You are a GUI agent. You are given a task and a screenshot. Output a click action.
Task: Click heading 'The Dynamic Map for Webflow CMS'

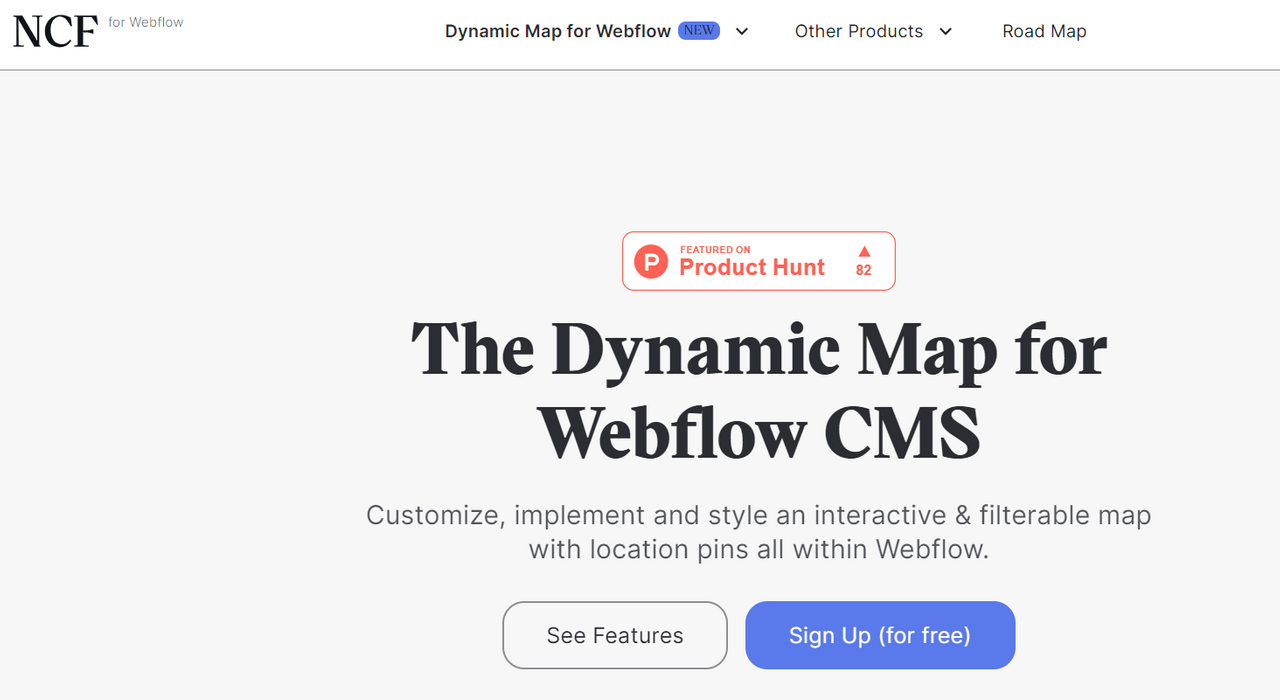pos(759,391)
